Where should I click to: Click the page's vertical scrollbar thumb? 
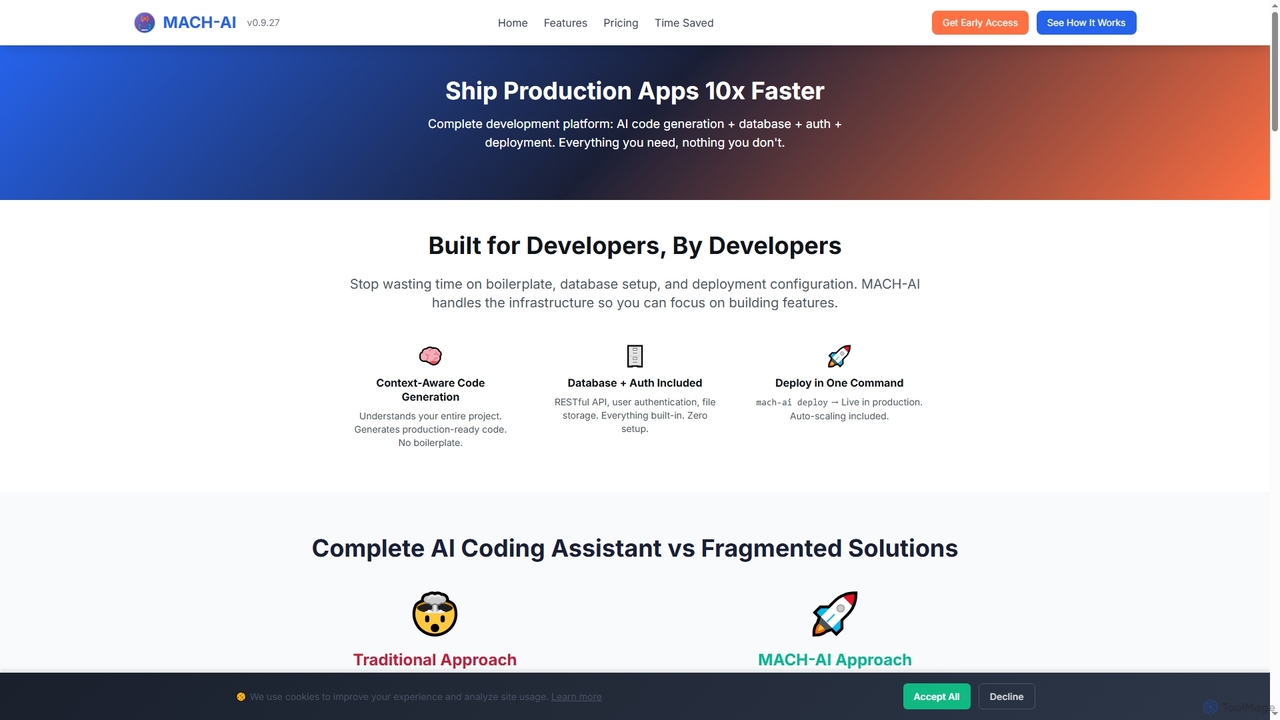[x=1274, y=70]
